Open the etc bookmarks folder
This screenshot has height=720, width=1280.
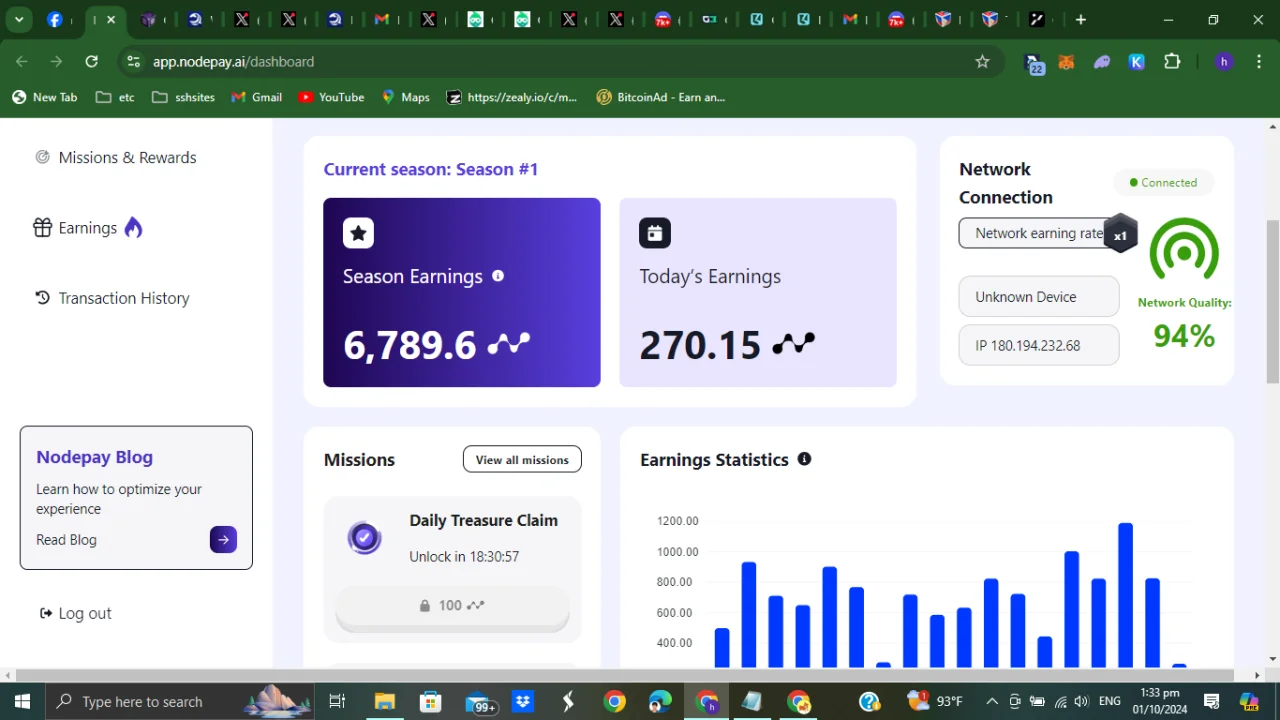tap(115, 97)
